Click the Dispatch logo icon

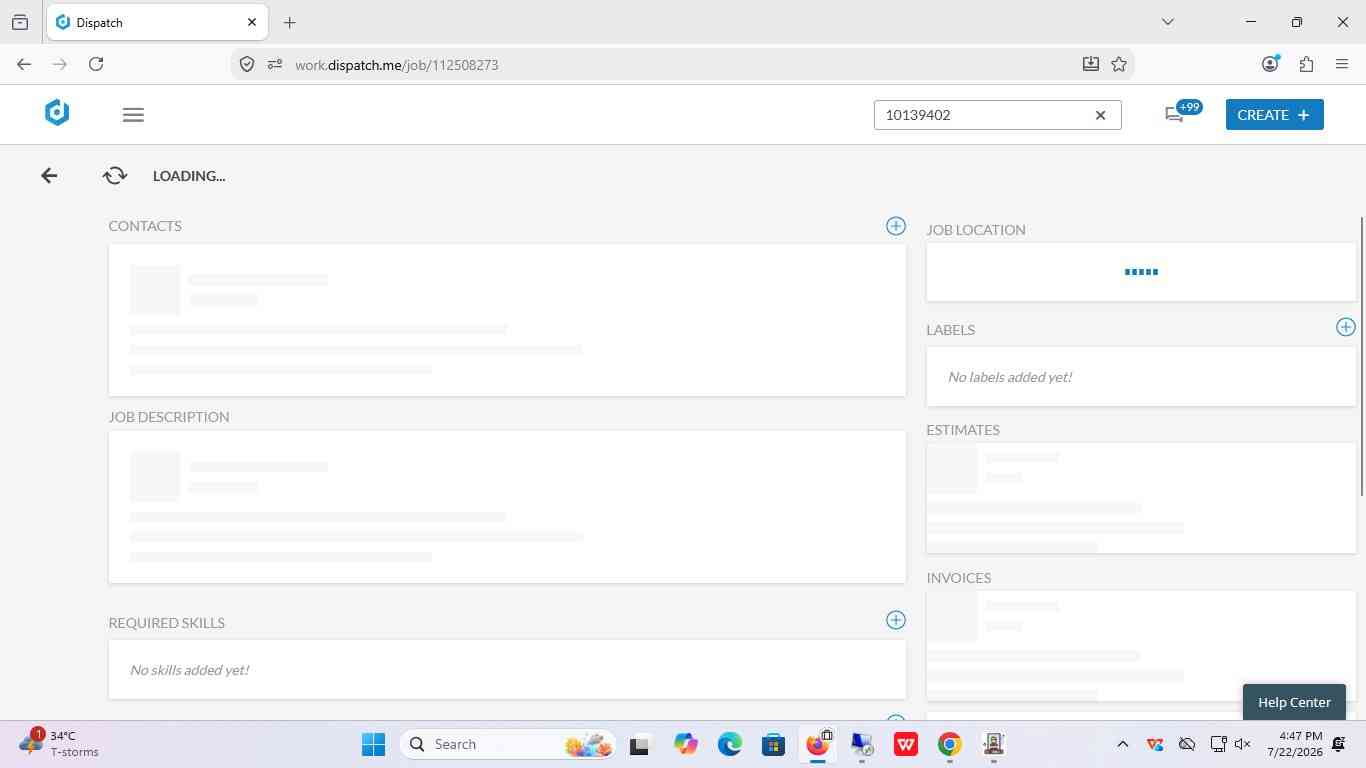point(57,113)
